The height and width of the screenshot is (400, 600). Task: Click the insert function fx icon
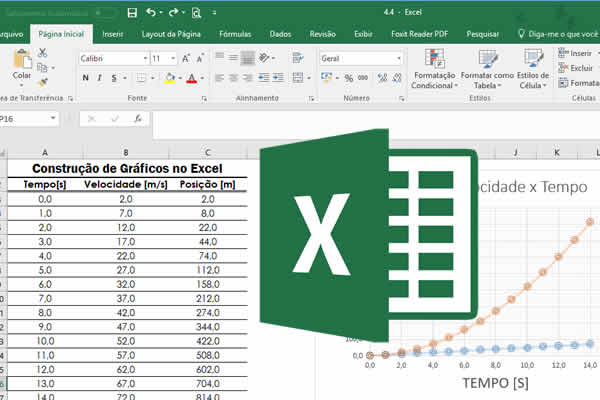point(137,118)
